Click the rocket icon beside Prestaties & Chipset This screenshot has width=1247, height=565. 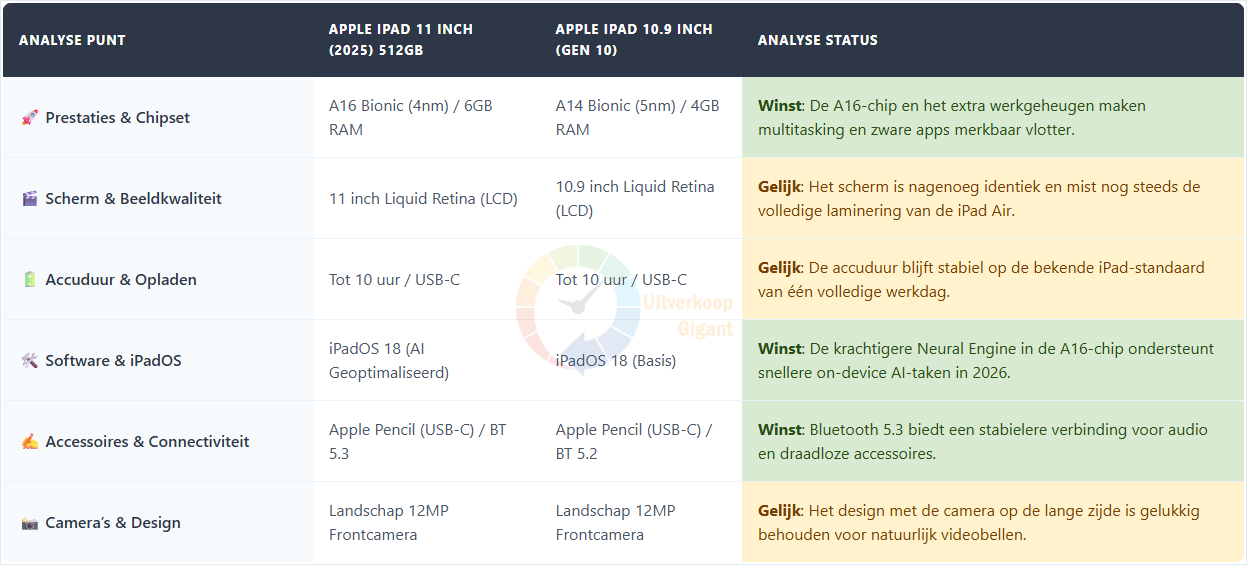pos(29,118)
